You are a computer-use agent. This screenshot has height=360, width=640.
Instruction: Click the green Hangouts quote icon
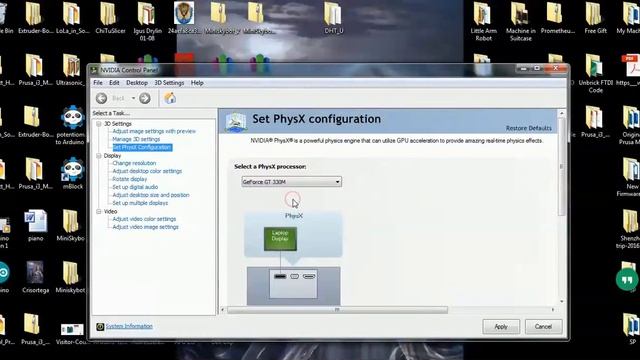coord(627,280)
